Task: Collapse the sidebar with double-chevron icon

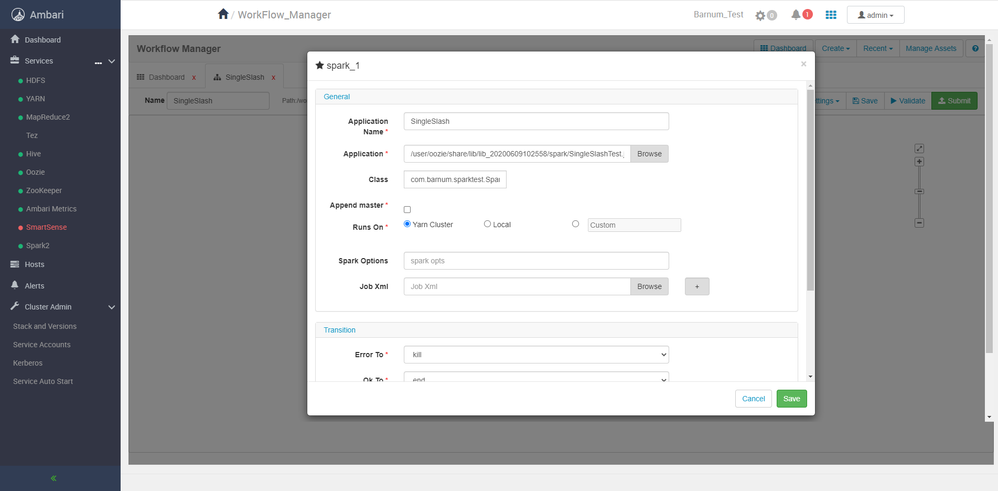Action: click(53, 478)
